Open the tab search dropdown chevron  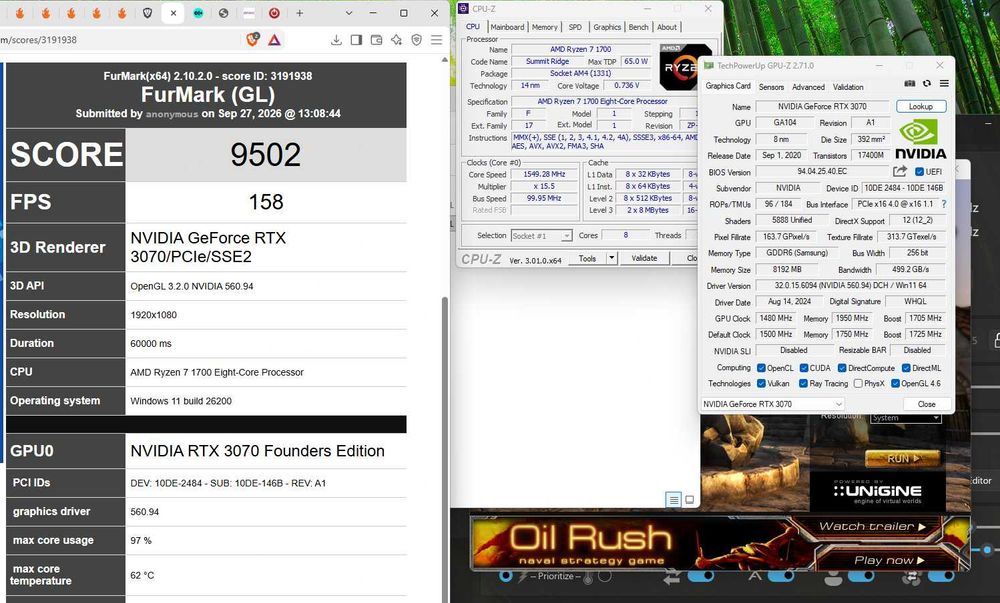348,13
